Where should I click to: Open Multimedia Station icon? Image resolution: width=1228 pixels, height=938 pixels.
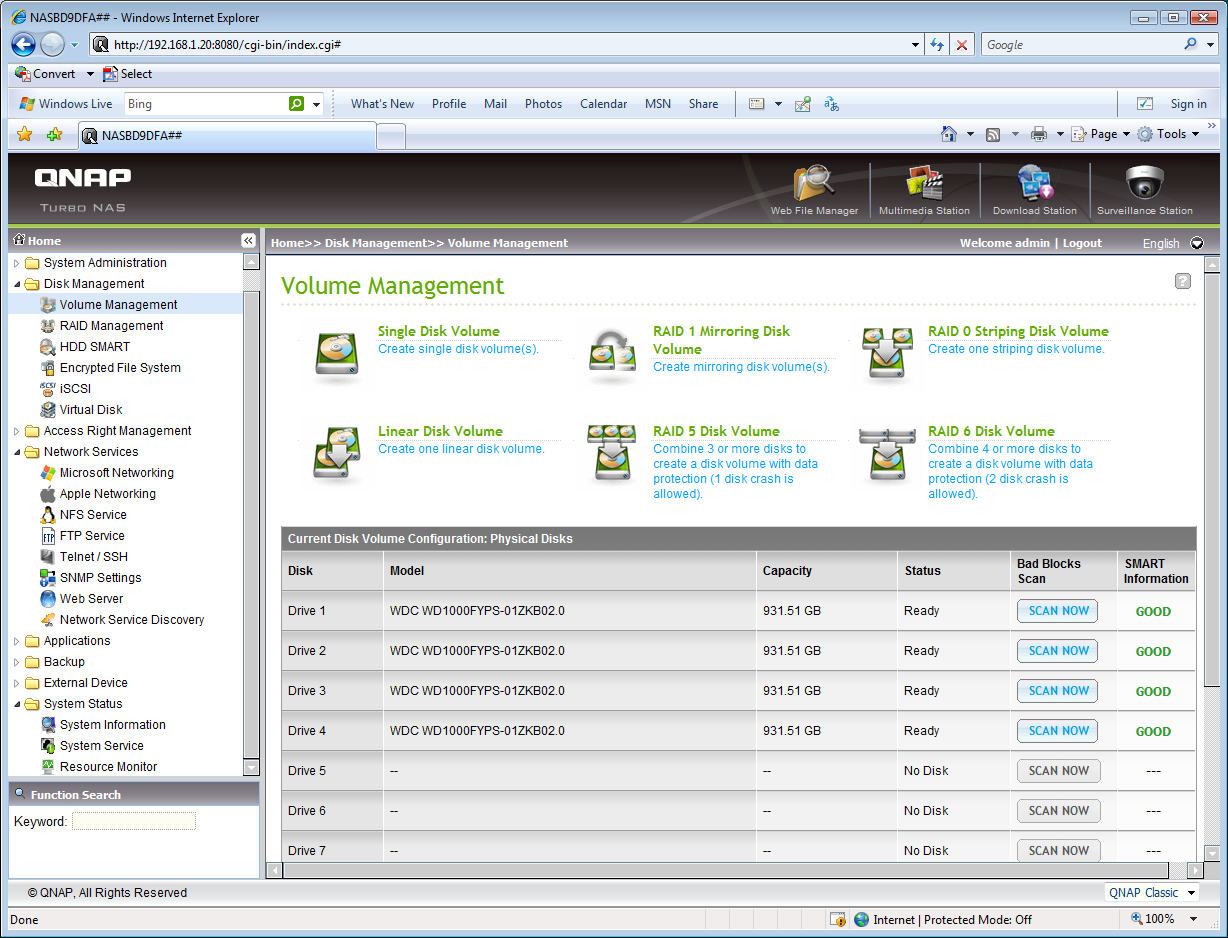(924, 184)
